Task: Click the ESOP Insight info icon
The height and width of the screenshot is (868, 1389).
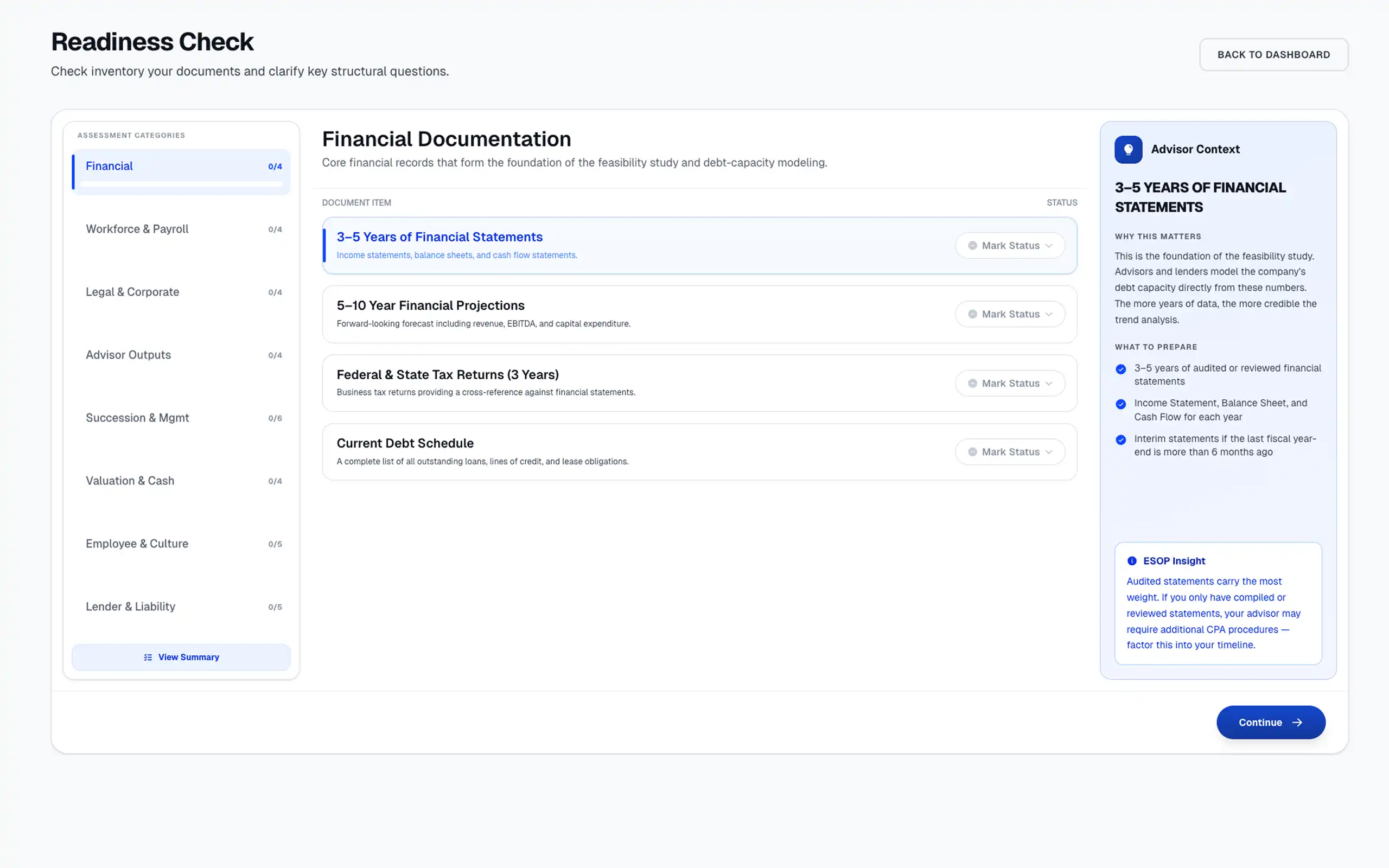Action: point(1132,561)
